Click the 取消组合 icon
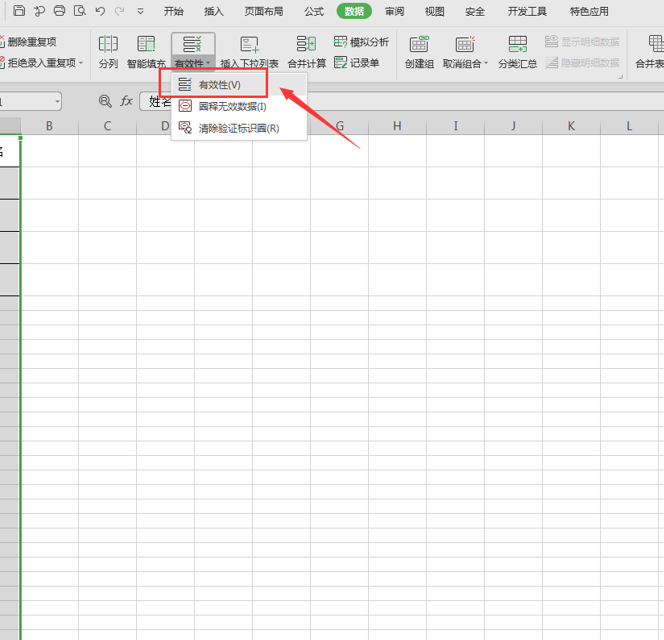The image size is (664, 640). click(x=465, y=44)
